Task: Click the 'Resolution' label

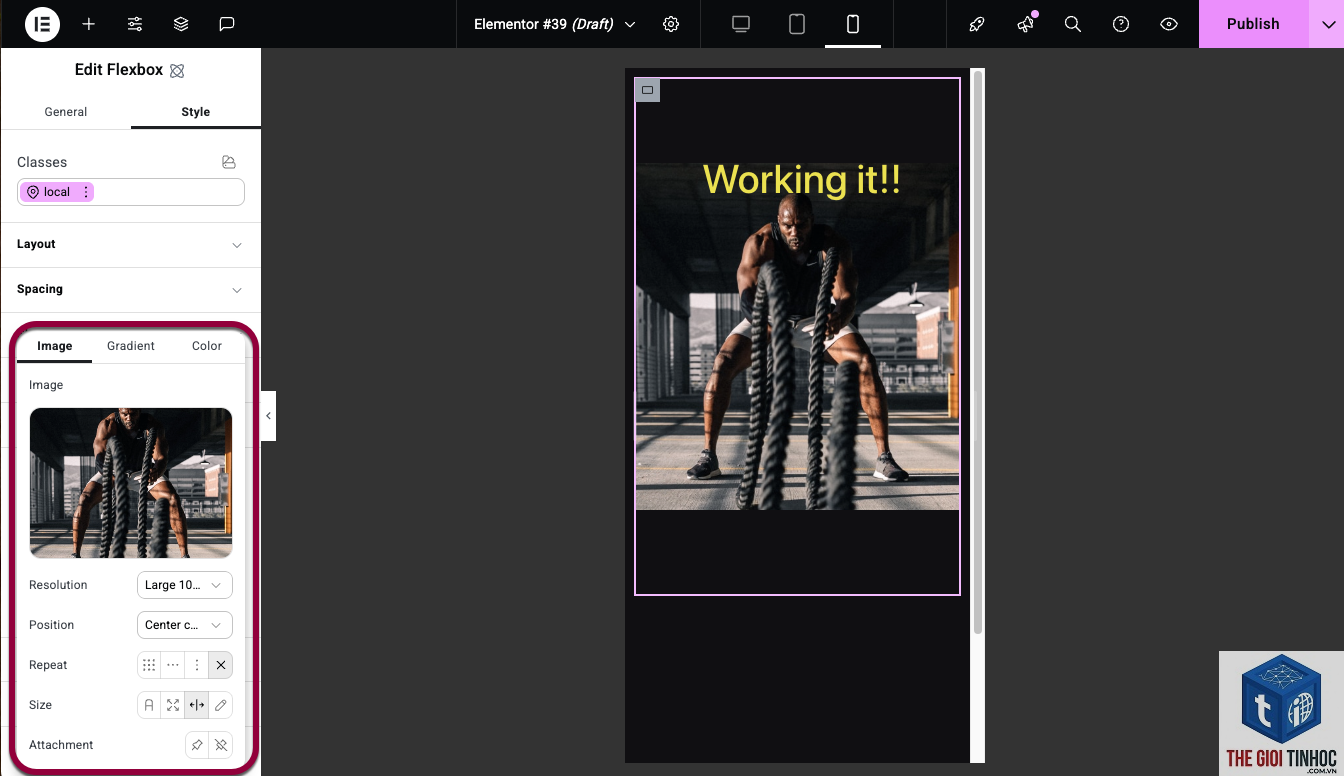Action: coord(58,585)
